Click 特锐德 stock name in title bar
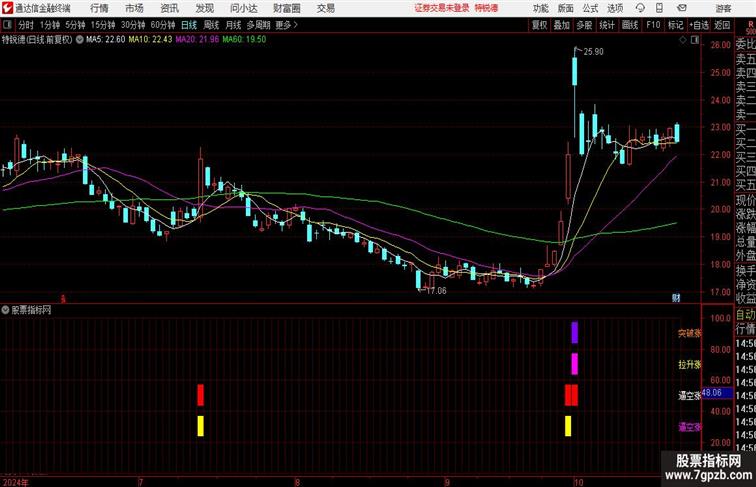This screenshot has width=756, height=487. (486, 8)
